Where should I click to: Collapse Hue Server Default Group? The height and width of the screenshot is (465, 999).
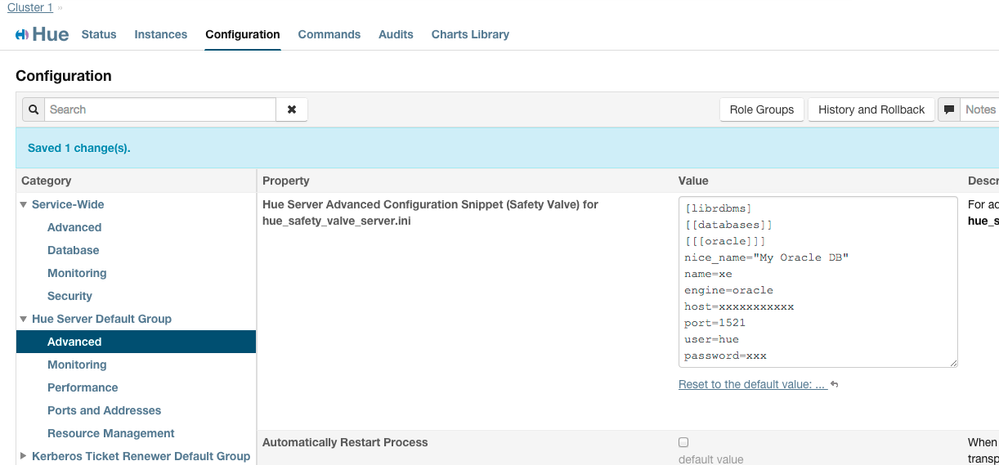point(24,319)
